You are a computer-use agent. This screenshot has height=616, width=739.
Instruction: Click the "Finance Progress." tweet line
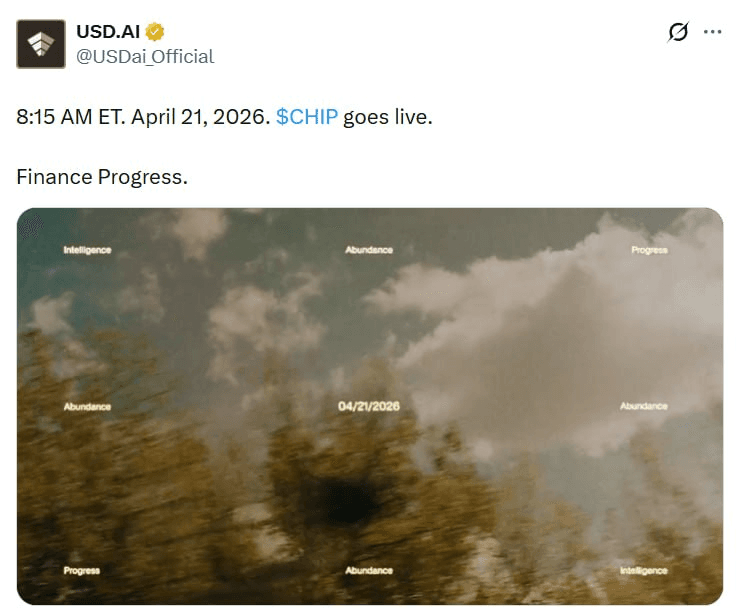coord(102,177)
